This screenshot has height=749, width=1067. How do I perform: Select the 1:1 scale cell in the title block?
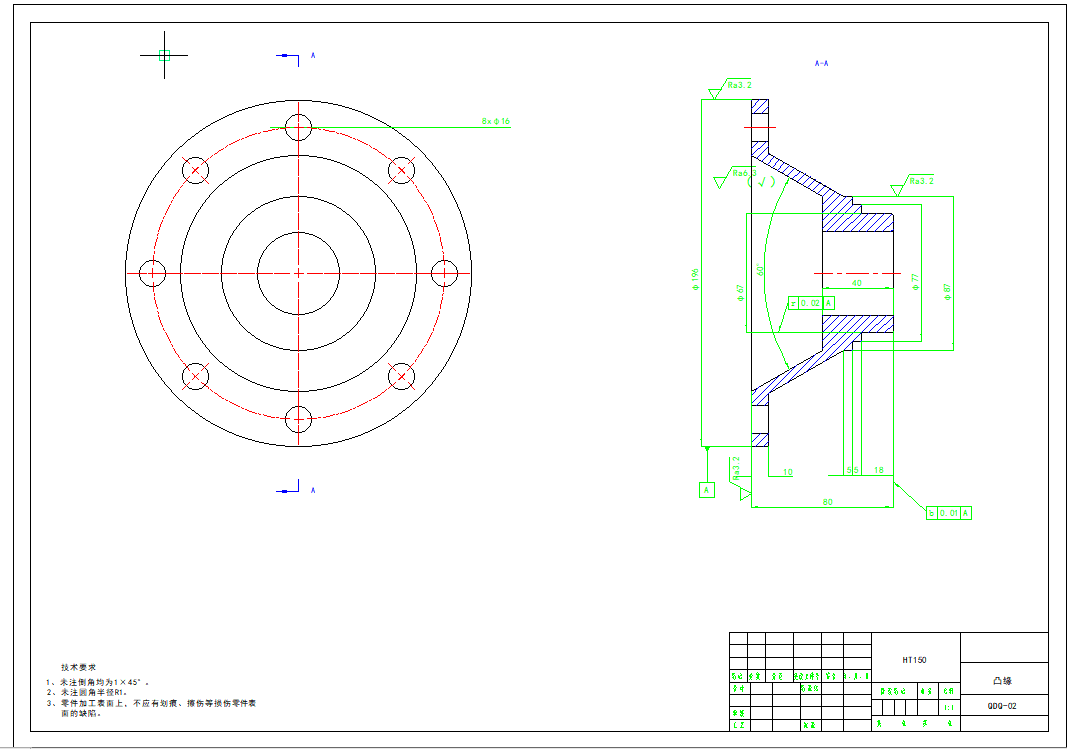[948, 706]
